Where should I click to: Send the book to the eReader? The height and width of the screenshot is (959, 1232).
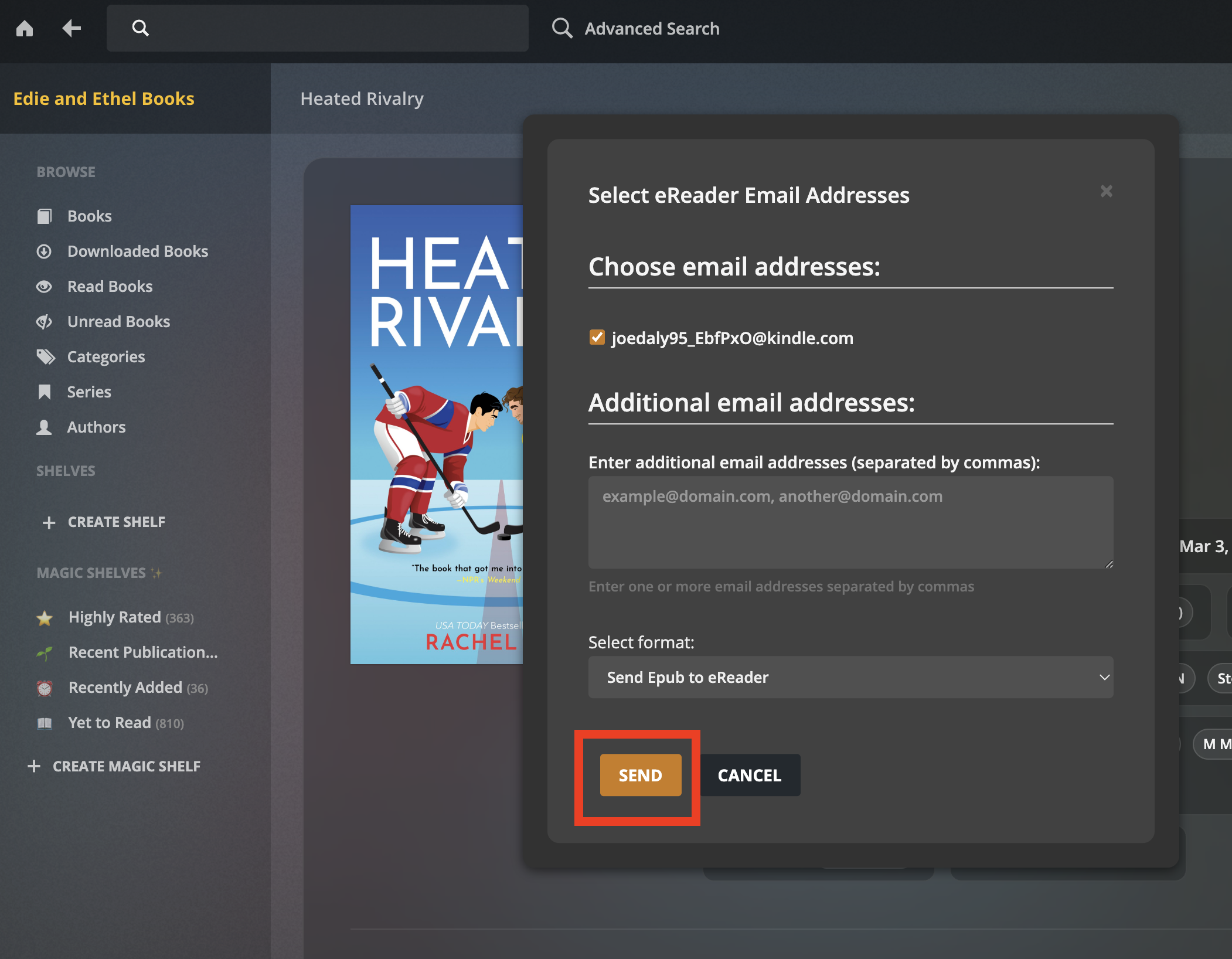pos(641,775)
